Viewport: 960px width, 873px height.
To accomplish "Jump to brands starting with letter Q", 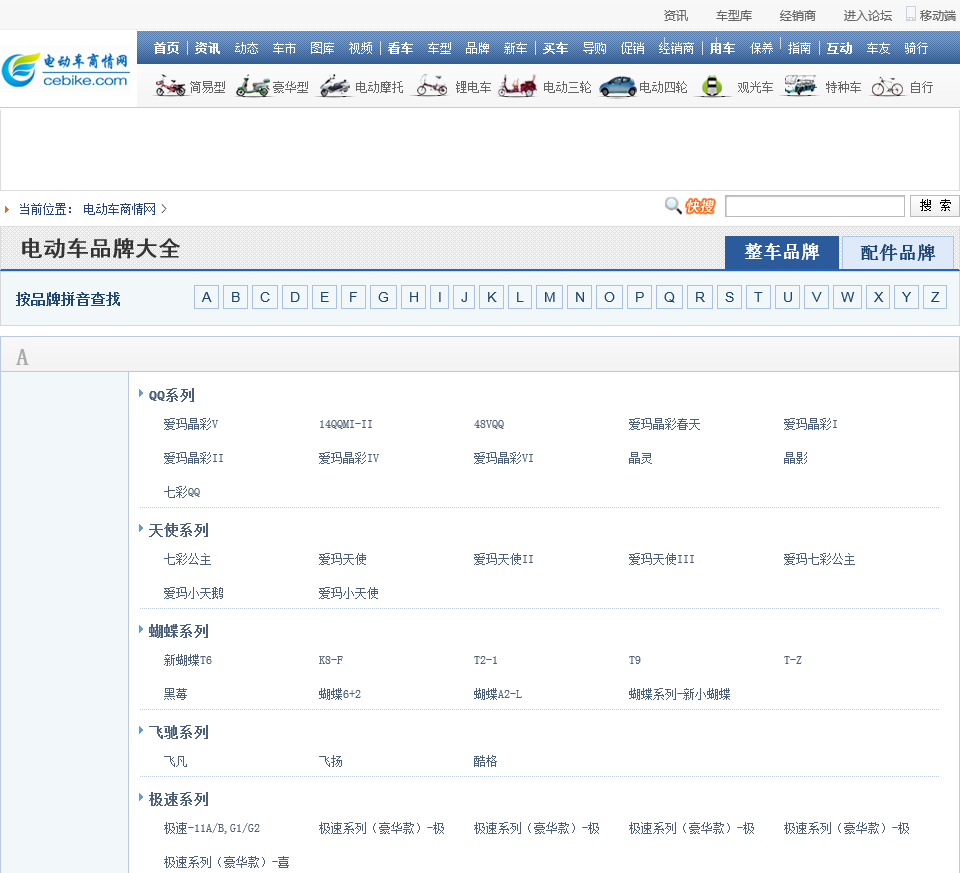I will pos(669,298).
